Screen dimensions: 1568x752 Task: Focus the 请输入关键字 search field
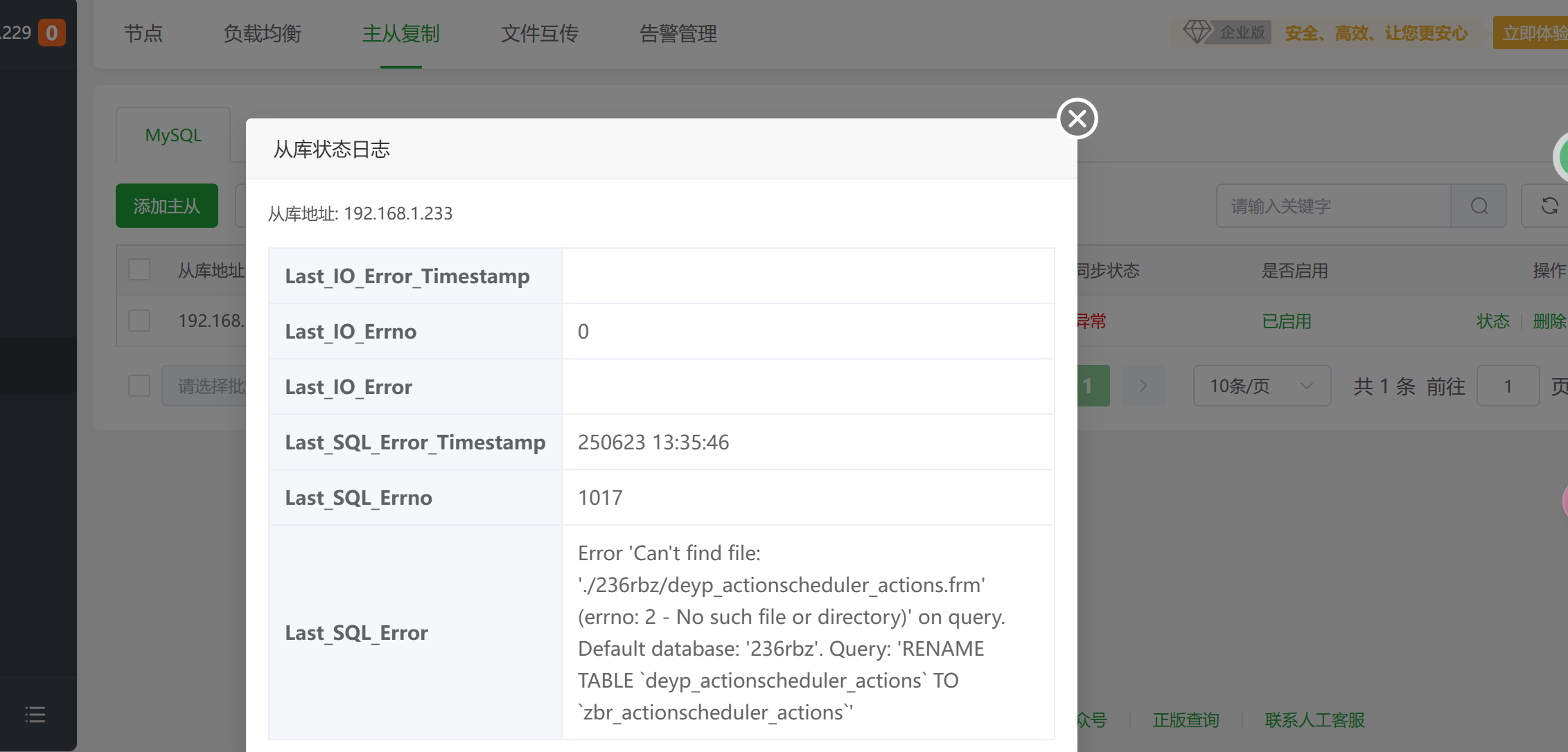coord(1334,206)
